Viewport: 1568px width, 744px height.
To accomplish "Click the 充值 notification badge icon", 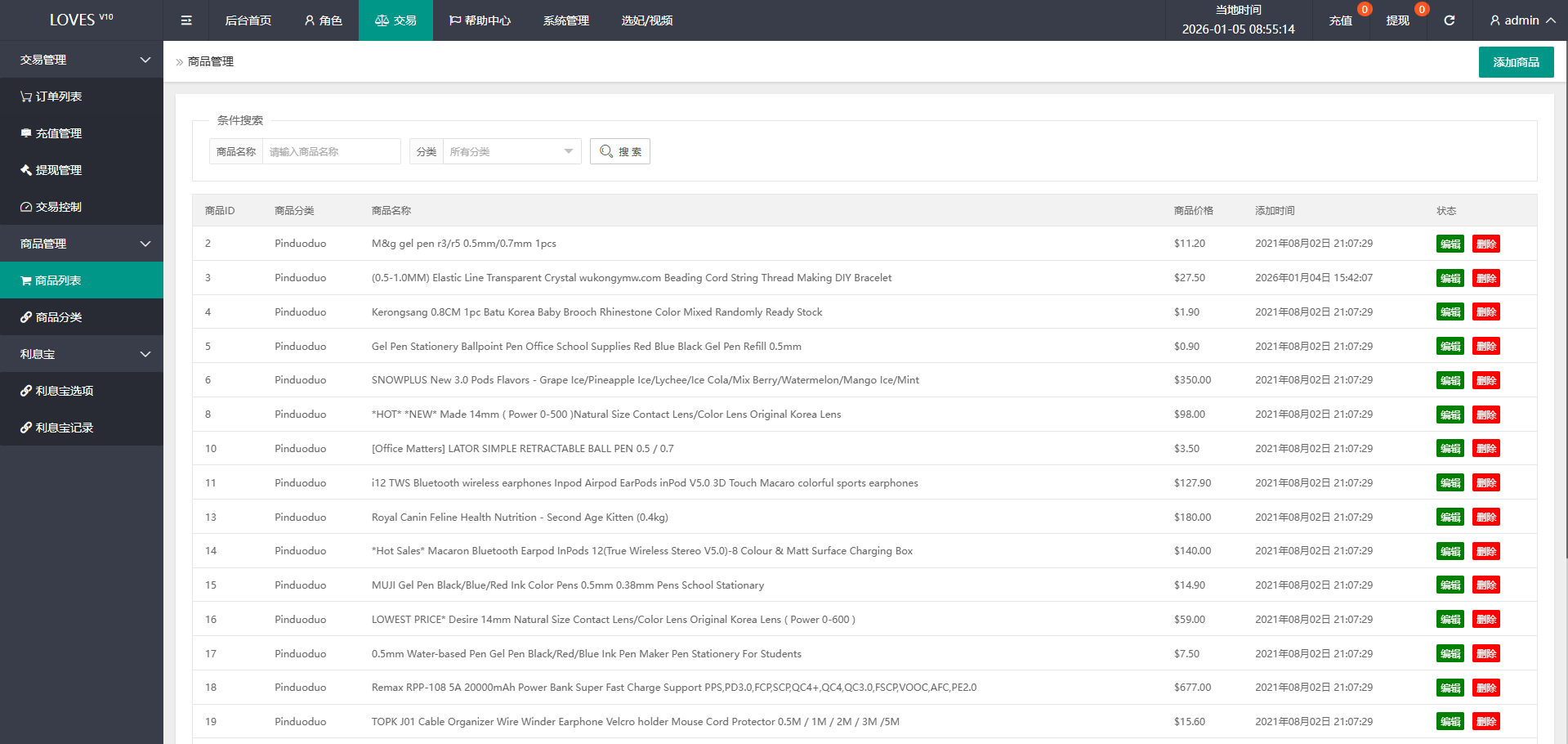I will point(1364,10).
